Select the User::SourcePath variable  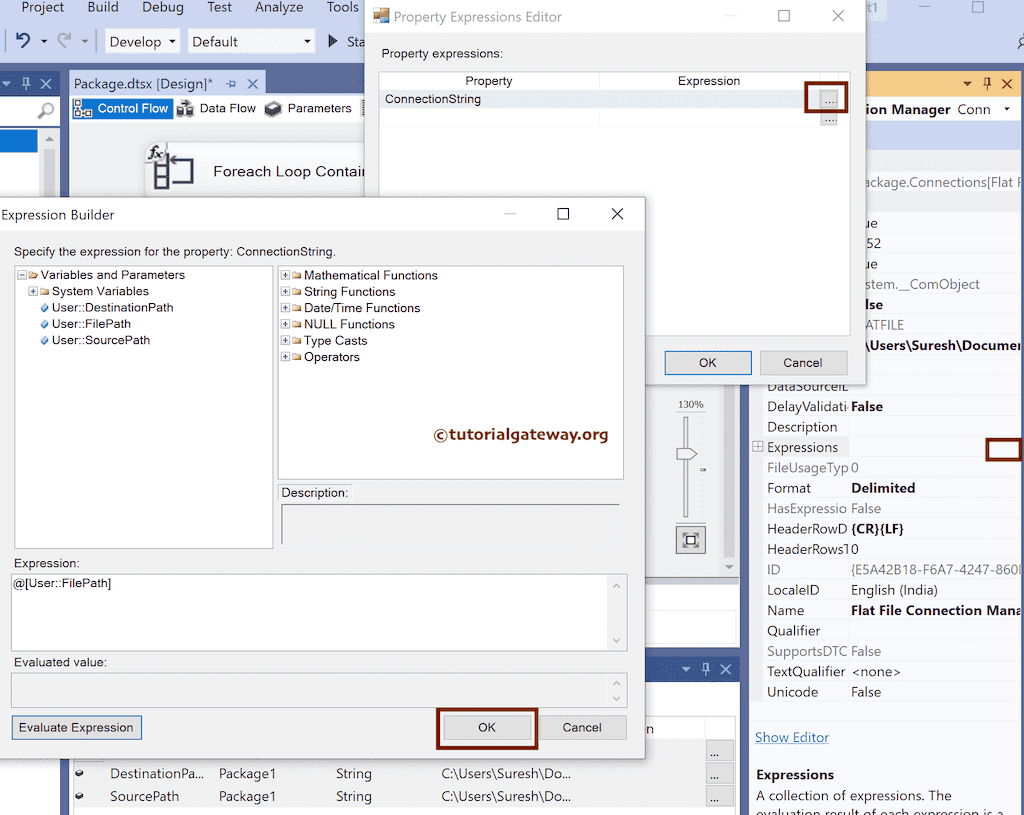click(x=101, y=340)
